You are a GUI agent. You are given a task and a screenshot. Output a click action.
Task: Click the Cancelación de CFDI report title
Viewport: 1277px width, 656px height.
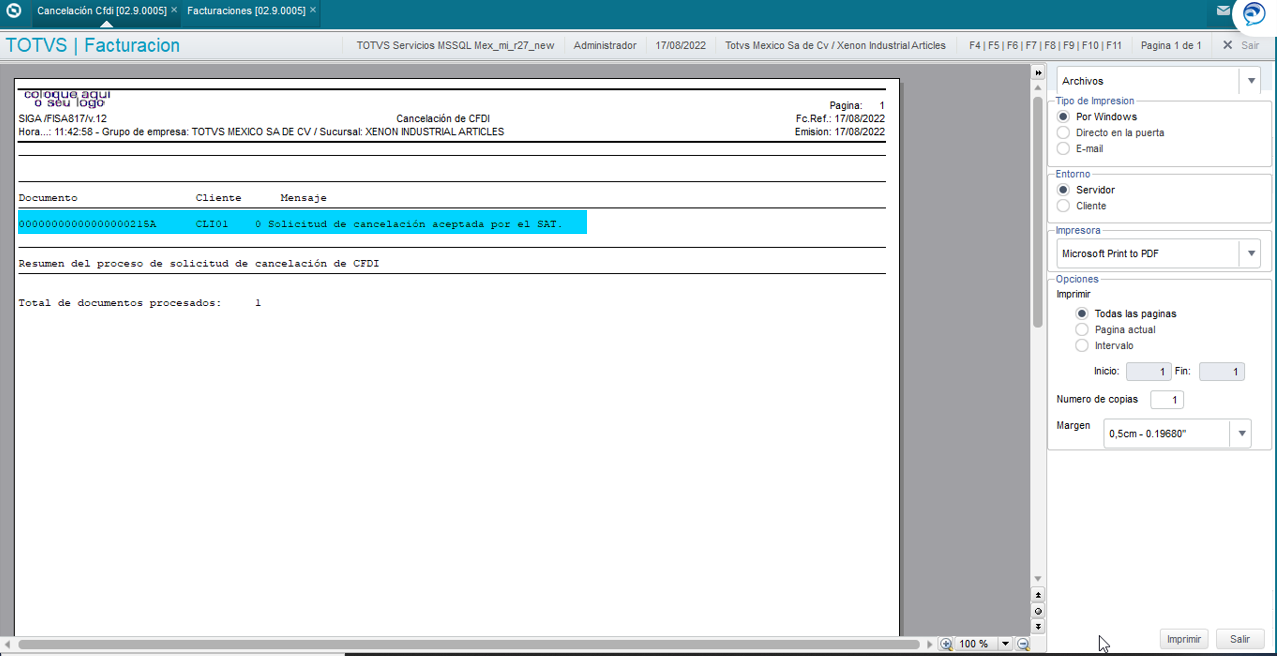click(443, 118)
